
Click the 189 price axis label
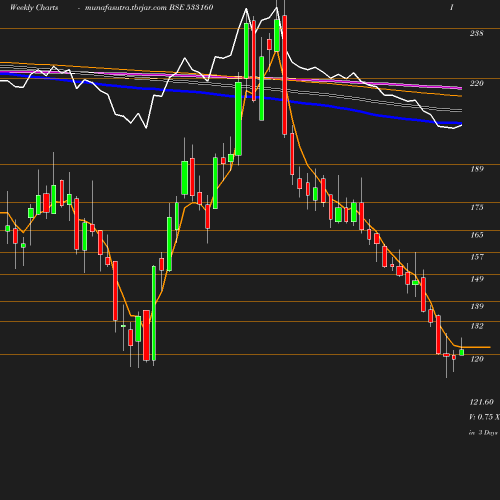pyautogui.click(x=477, y=169)
